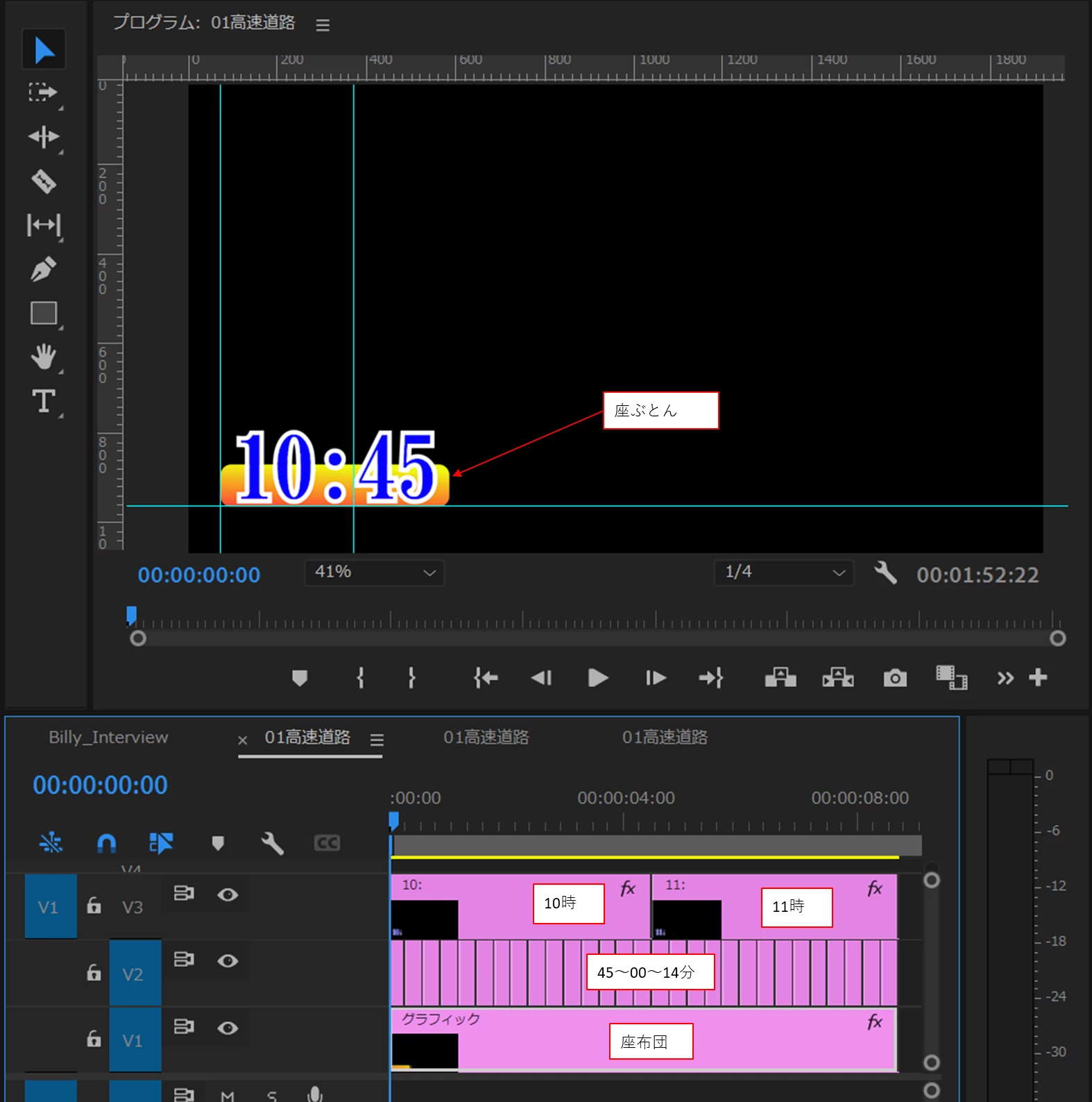This screenshot has width=1092, height=1102.
Task: Toggle the Caption track options CC
Action: 327,843
